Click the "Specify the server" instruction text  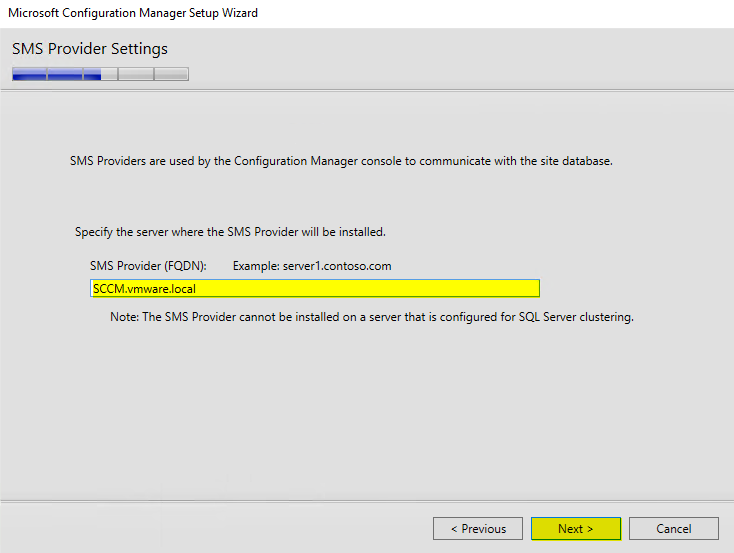[x=230, y=232]
